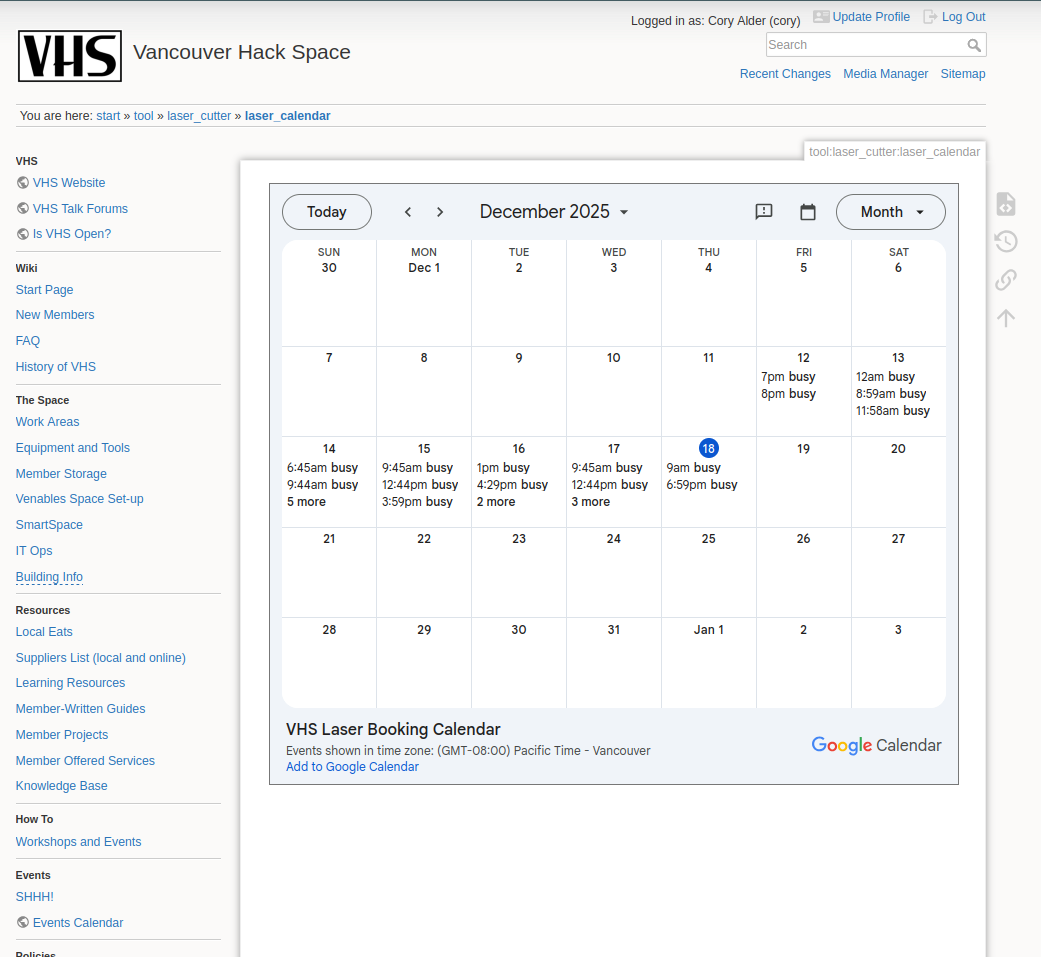The width and height of the screenshot is (1041, 957).
Task: Open the Old revisions history icon
Action: click(1006, 242)
